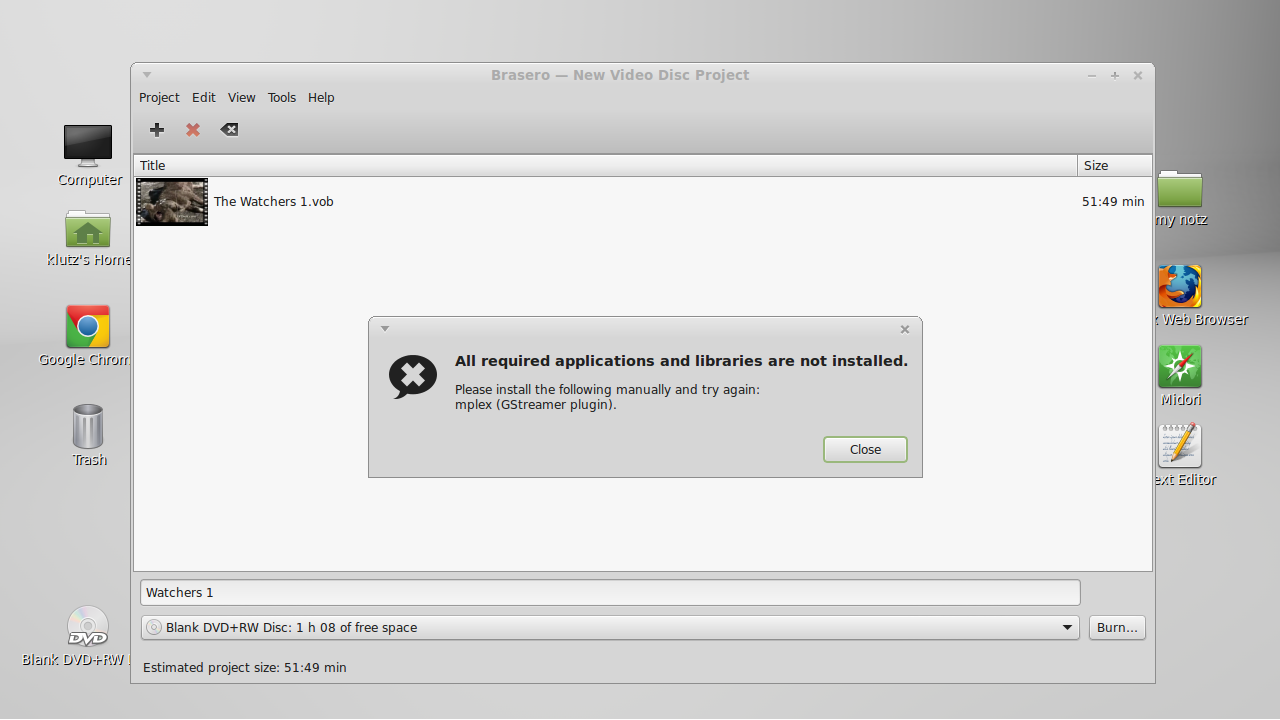The image size is (1280, 720).
Task: Click the file name The Watchers 1.vob
Action: [274, 201]
